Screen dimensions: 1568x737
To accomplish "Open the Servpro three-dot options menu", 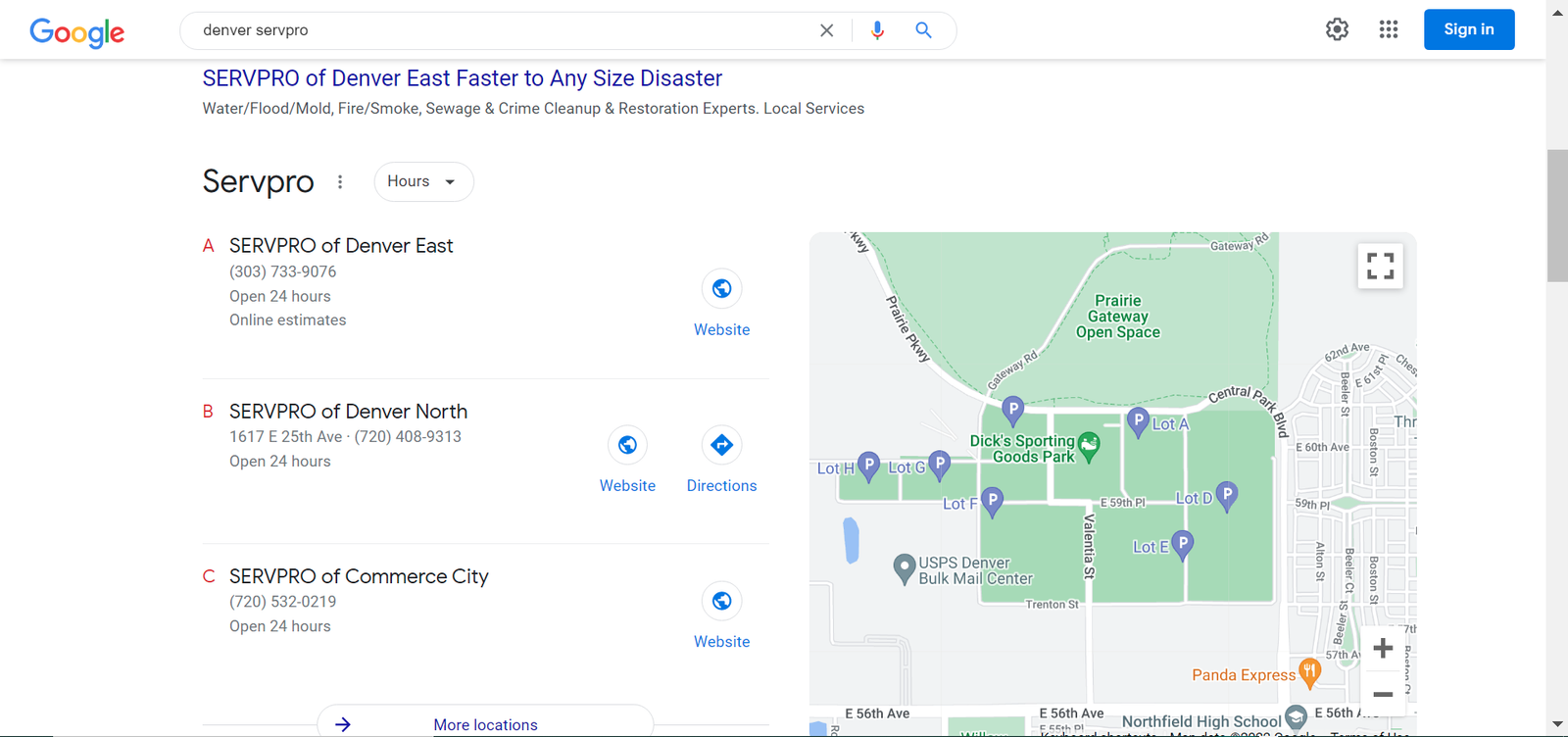I will tap(340, 181).
